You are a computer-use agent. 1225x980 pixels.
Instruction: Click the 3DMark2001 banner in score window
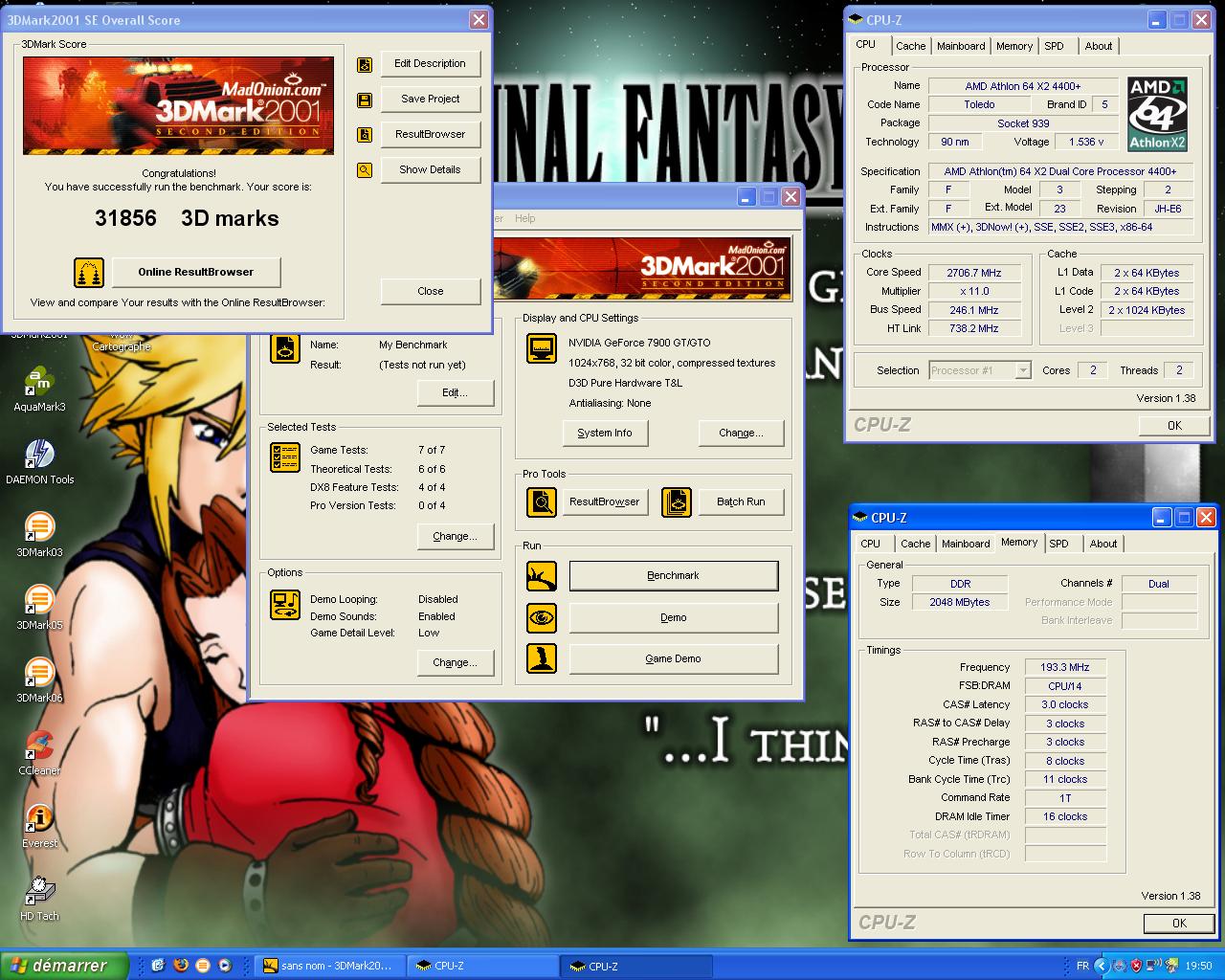[179, 105]
